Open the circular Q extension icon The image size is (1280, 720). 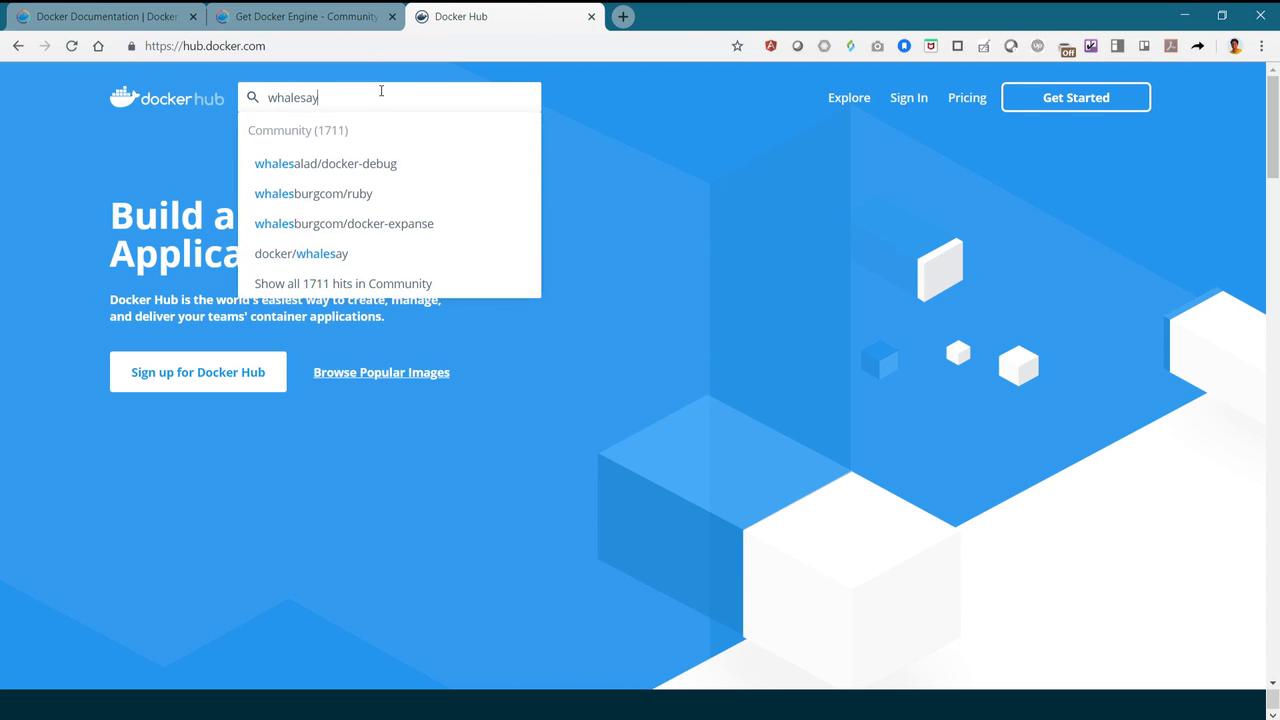[1011, 46]
